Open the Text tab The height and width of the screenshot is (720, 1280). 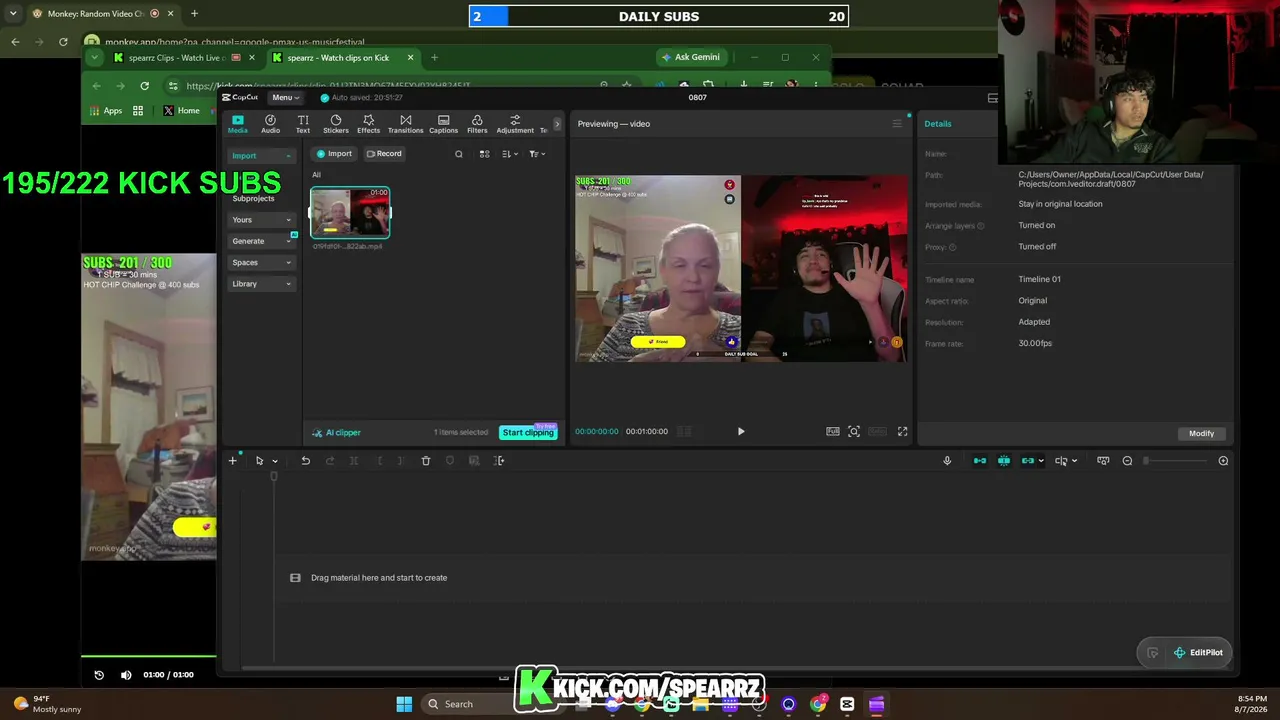303,124
